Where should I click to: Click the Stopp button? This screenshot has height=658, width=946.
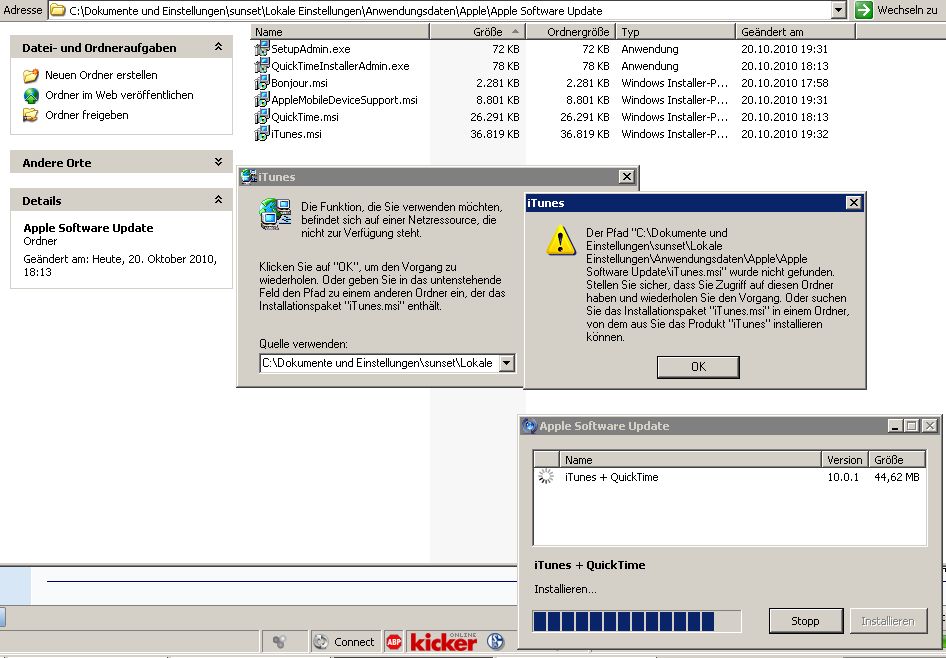coord(805,621)
